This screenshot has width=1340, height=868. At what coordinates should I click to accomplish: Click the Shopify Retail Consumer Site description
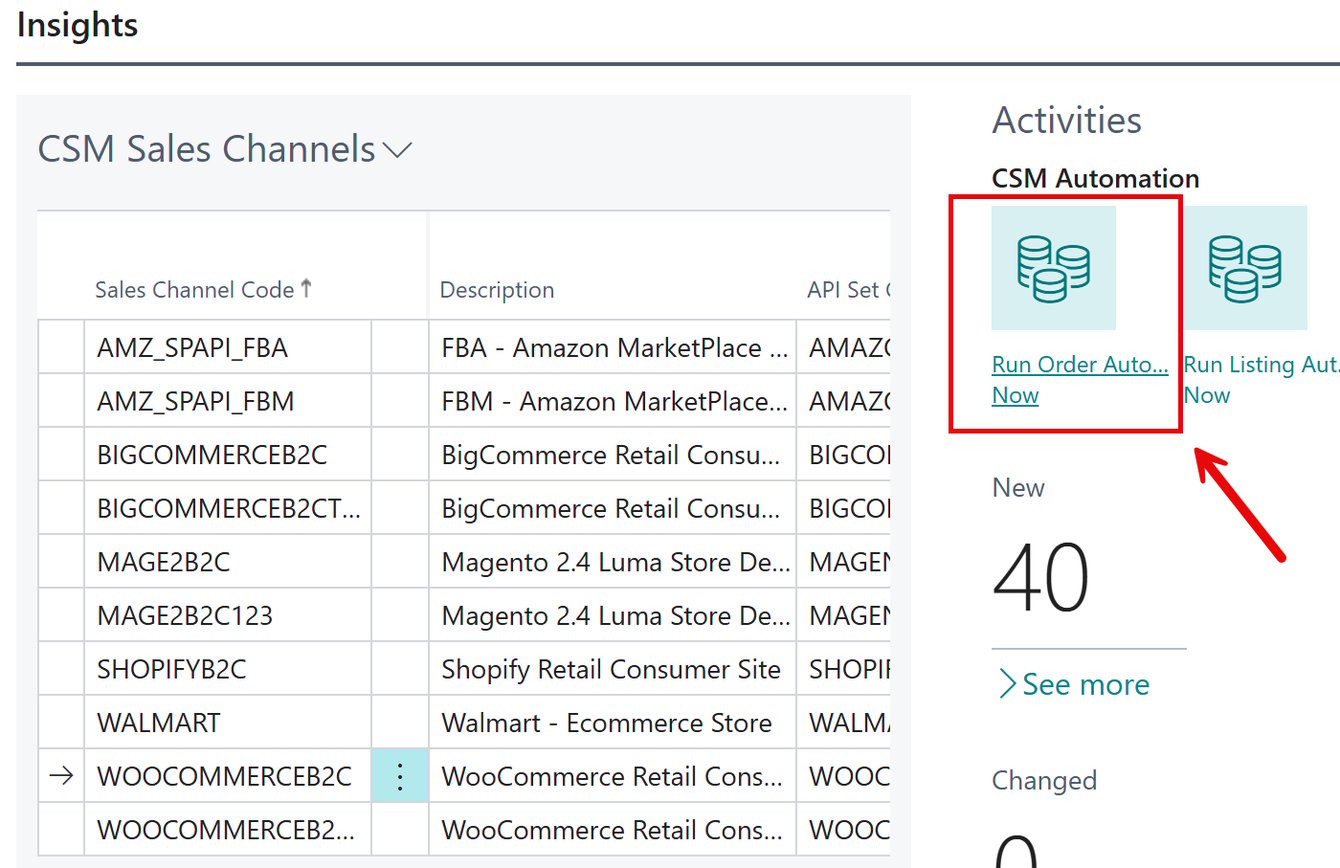pos(611,669)
